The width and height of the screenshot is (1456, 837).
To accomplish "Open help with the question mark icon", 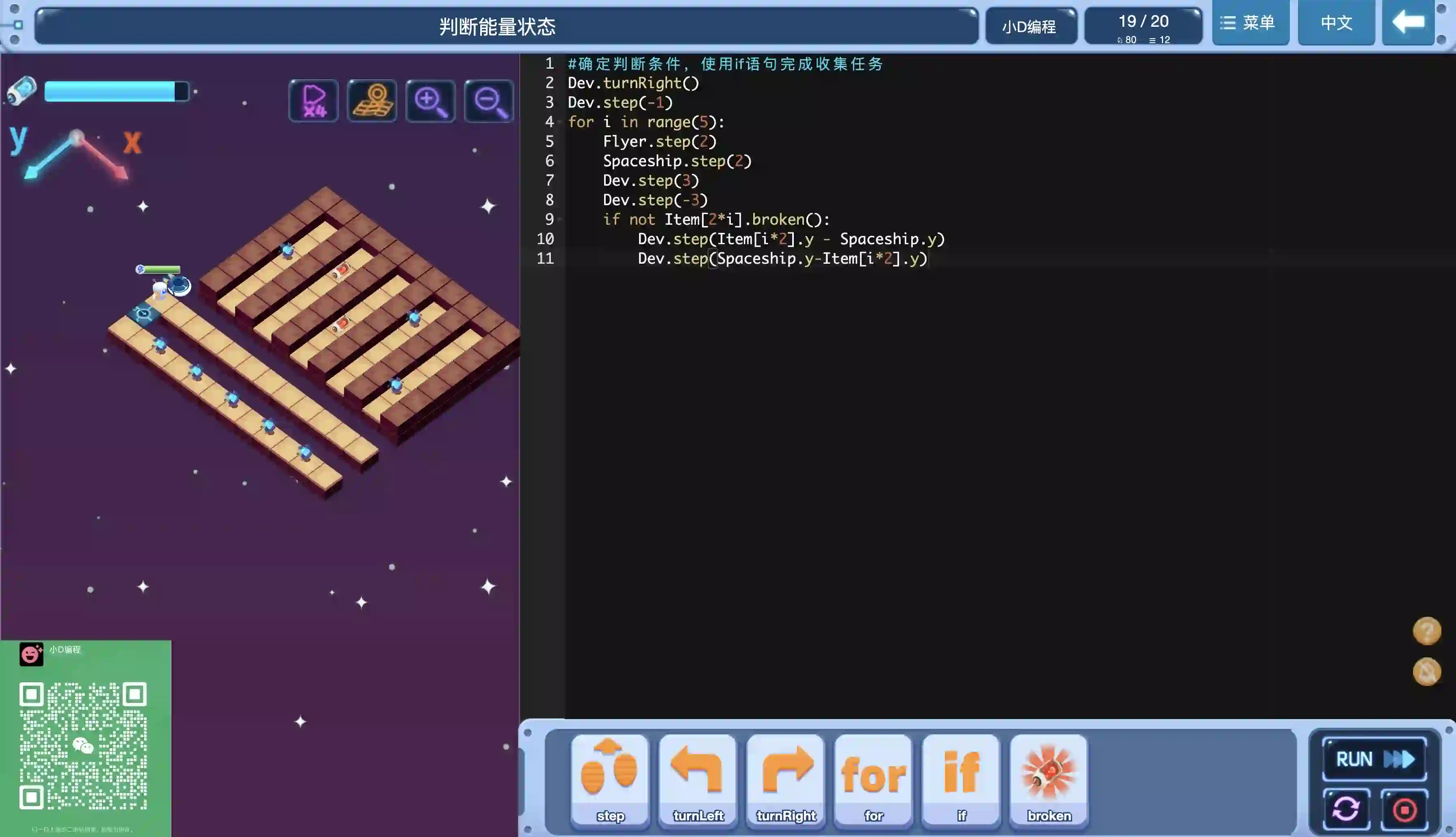I will click(x=1427, y=631).
